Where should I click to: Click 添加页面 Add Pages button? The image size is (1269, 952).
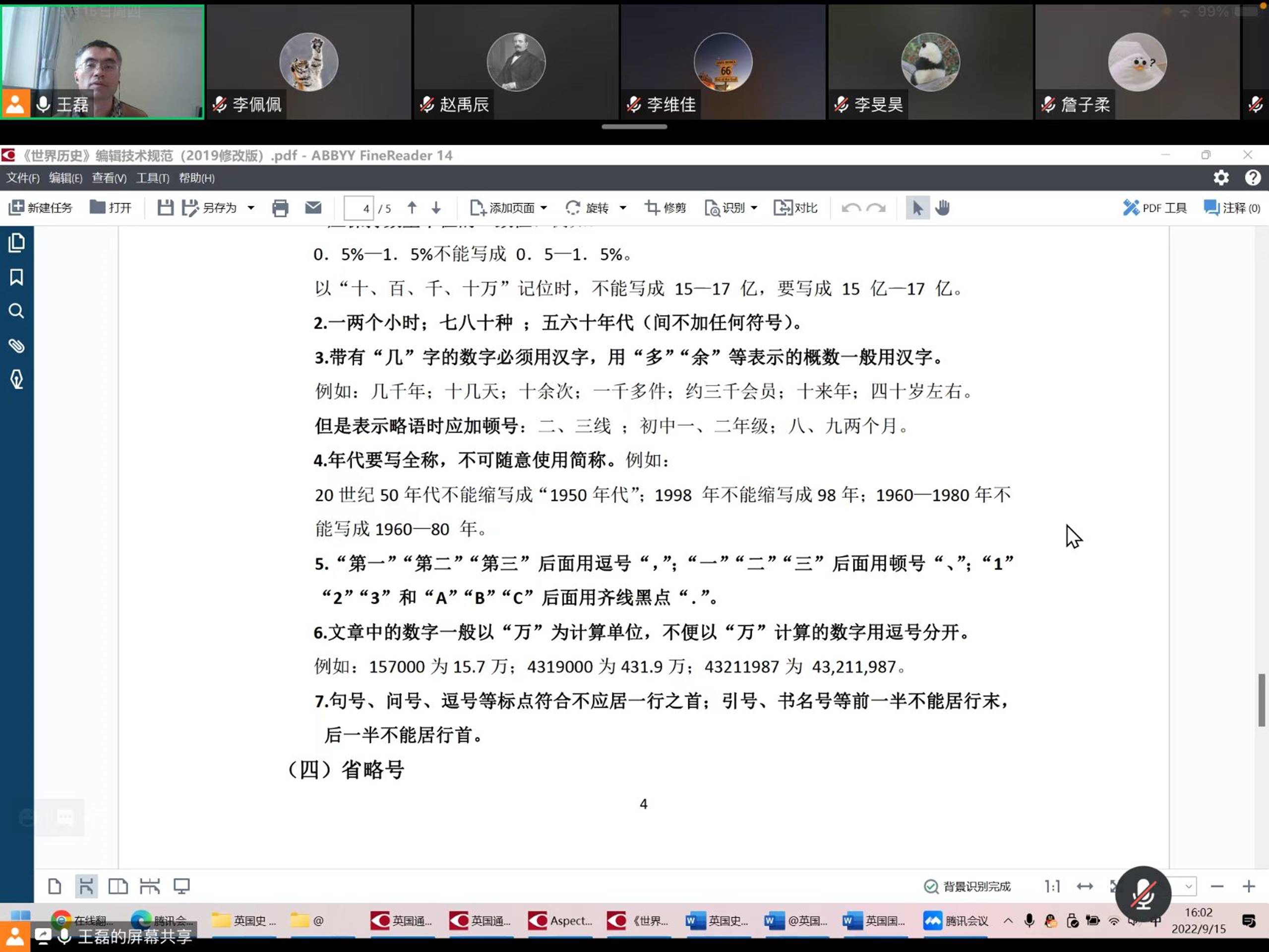pos(502,208)
